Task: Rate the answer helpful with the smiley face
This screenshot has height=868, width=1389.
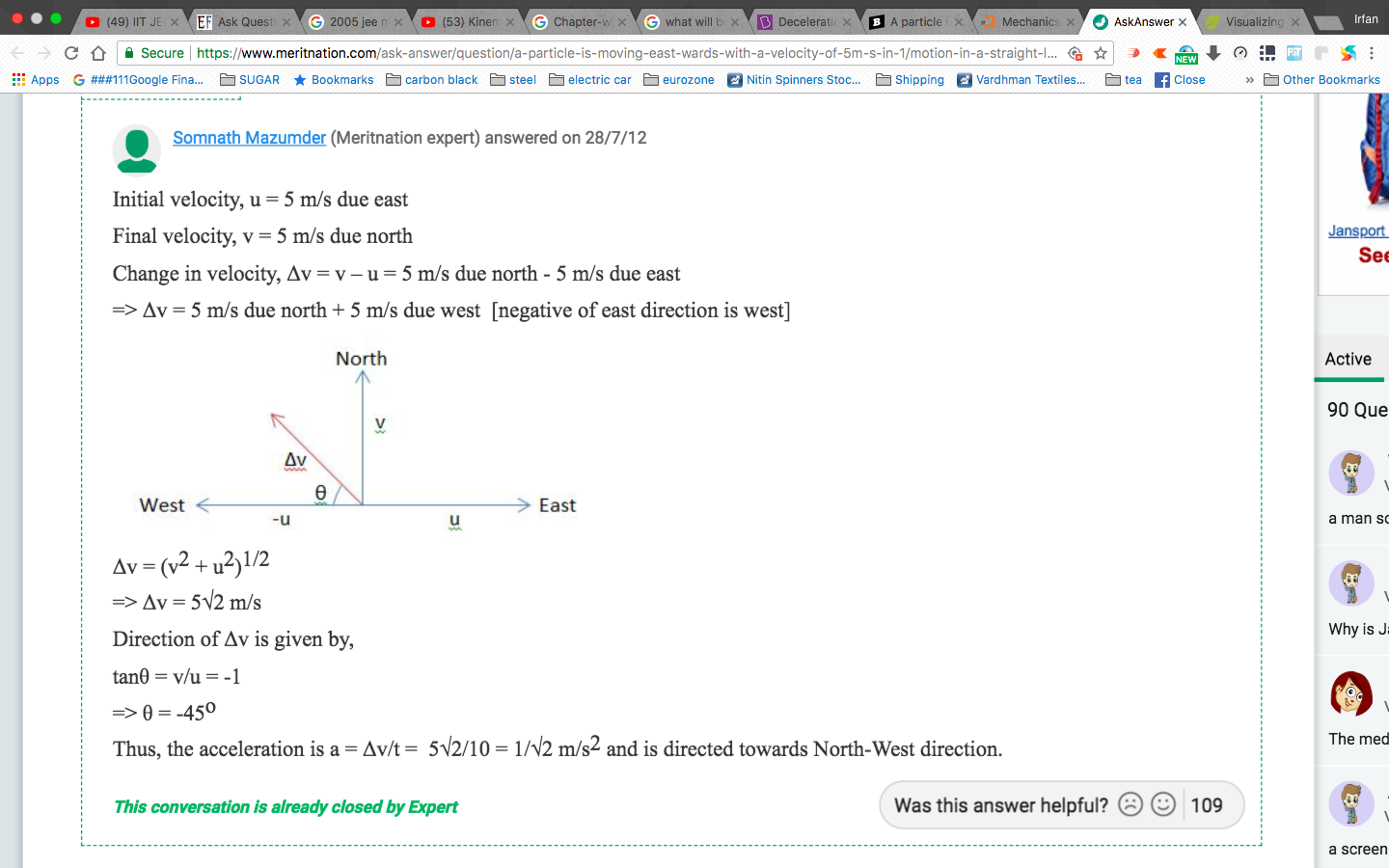Action: tap(1163, 804)
